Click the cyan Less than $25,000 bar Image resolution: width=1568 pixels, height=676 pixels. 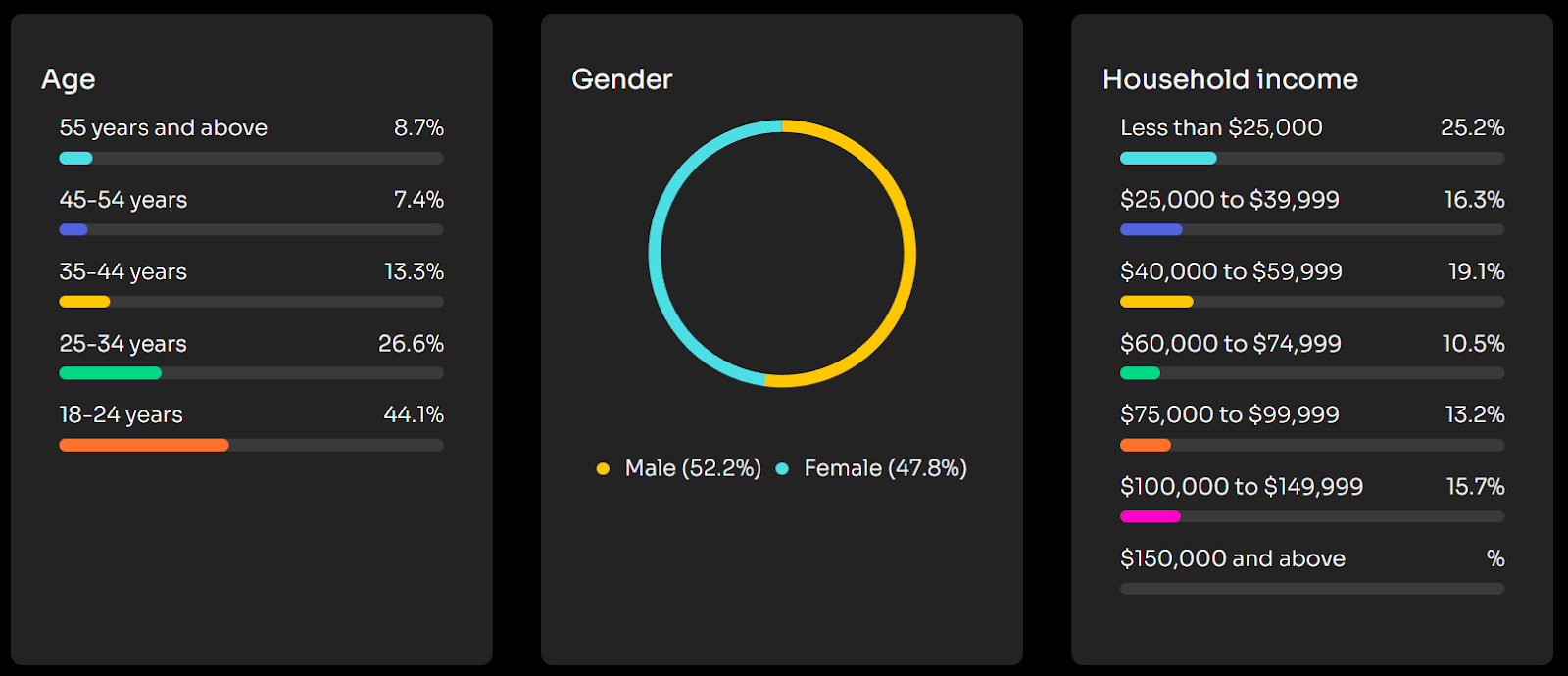[x=1168, y=158]
